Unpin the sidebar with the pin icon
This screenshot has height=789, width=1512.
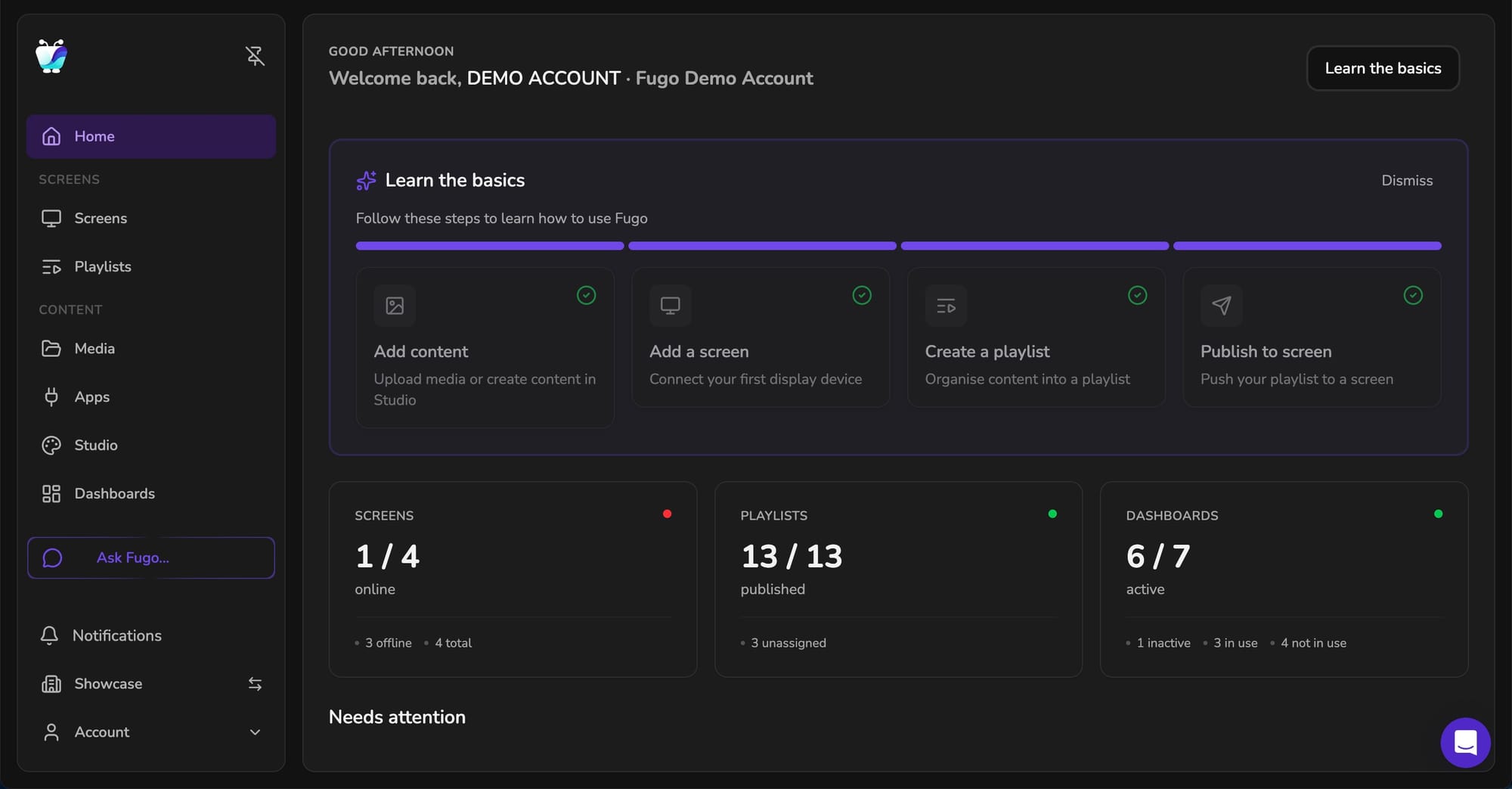pyautogui.click(x=255, y=56)
